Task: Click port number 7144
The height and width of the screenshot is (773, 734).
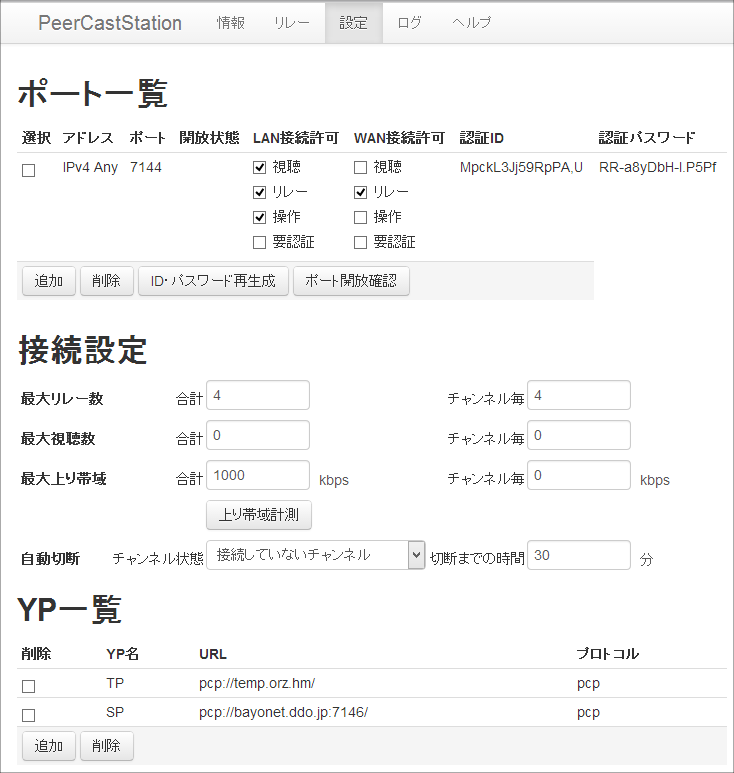Action: click(x=146, y=168)
